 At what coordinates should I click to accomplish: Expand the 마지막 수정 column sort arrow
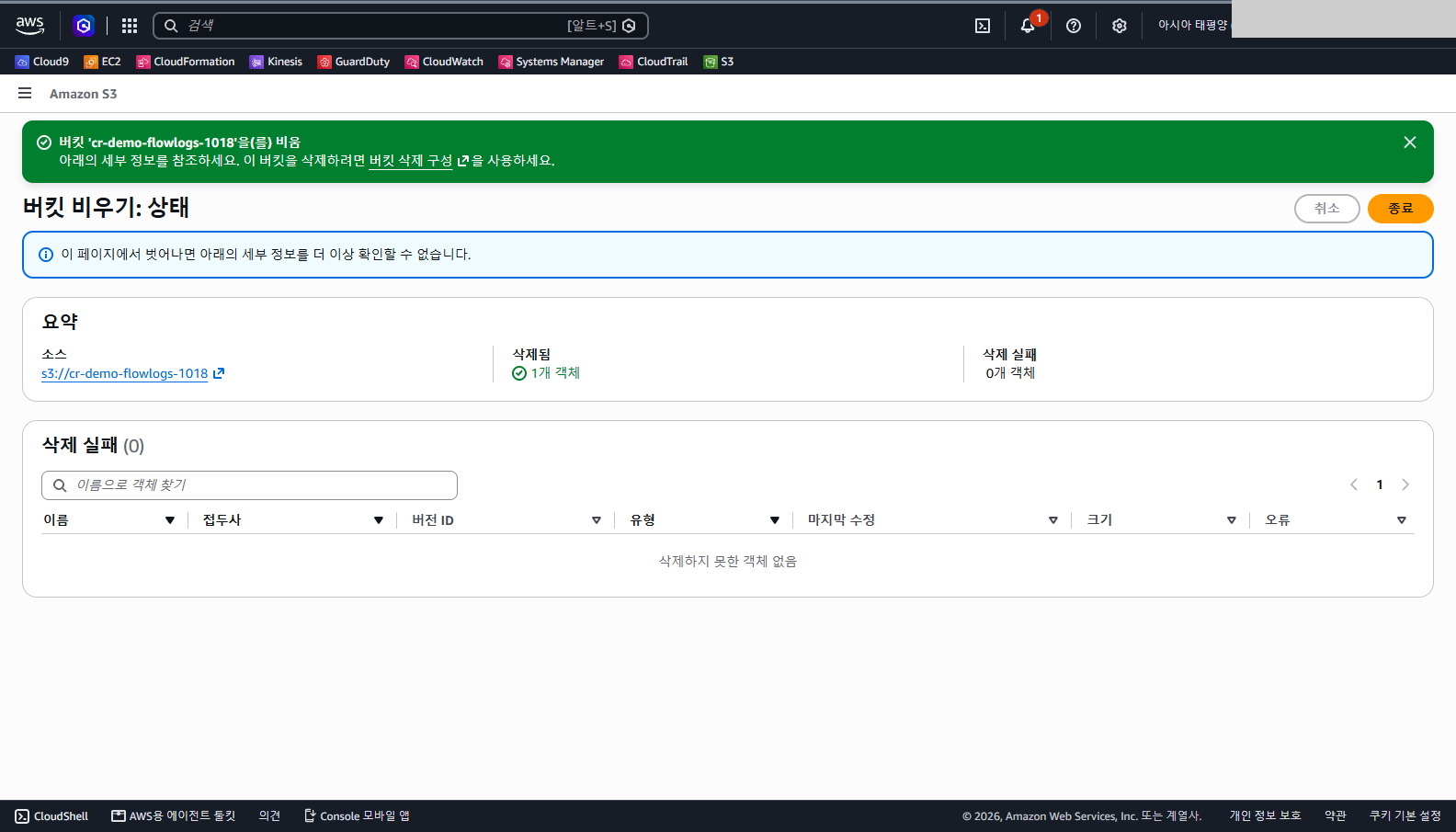1053,520
